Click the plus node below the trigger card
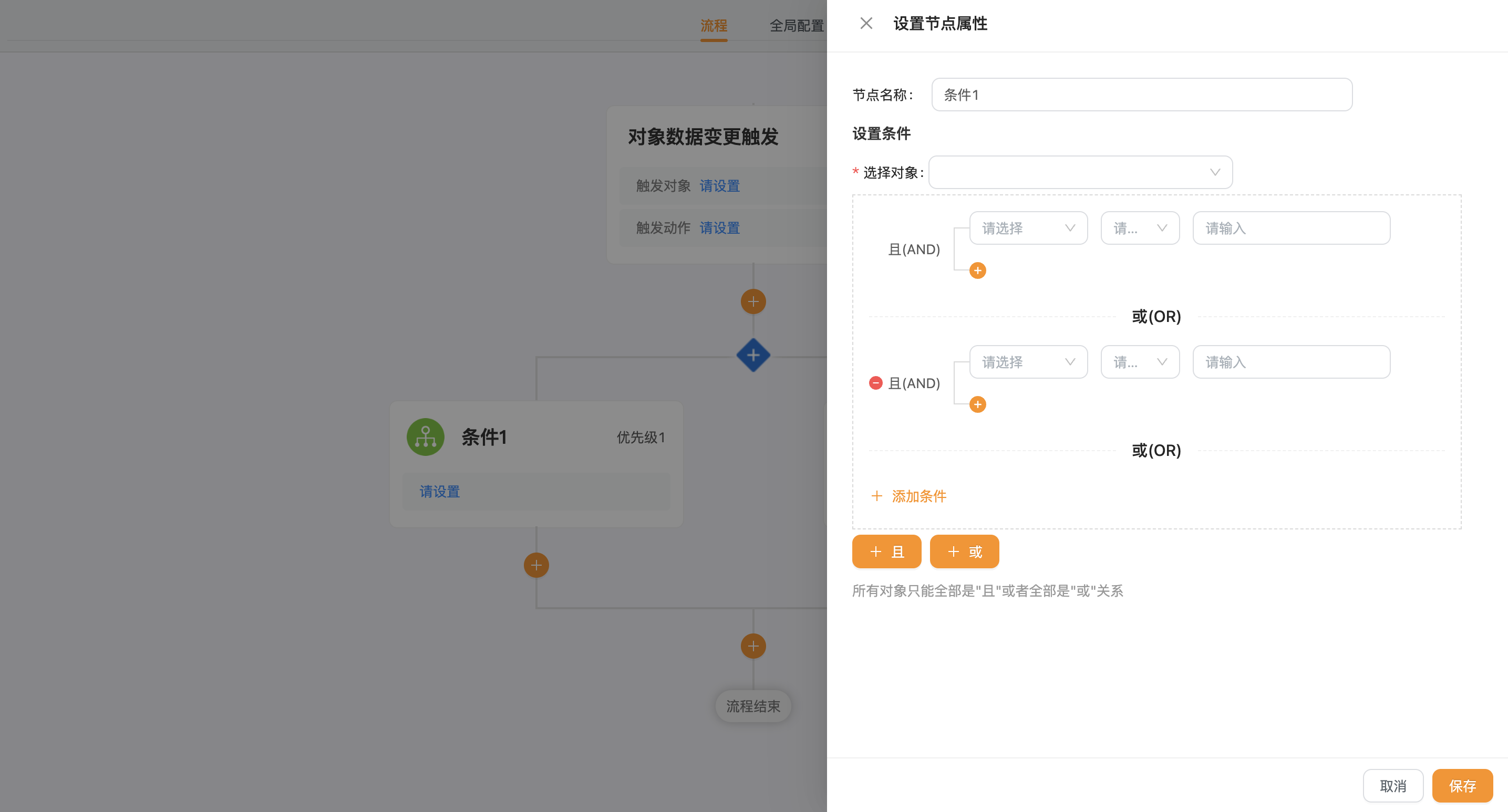 coord(753,302)
